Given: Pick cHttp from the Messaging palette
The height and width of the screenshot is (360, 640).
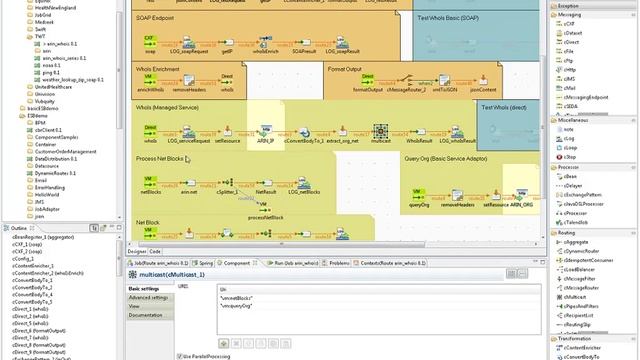Looking at the screenshot, I should tap(569, 70).
